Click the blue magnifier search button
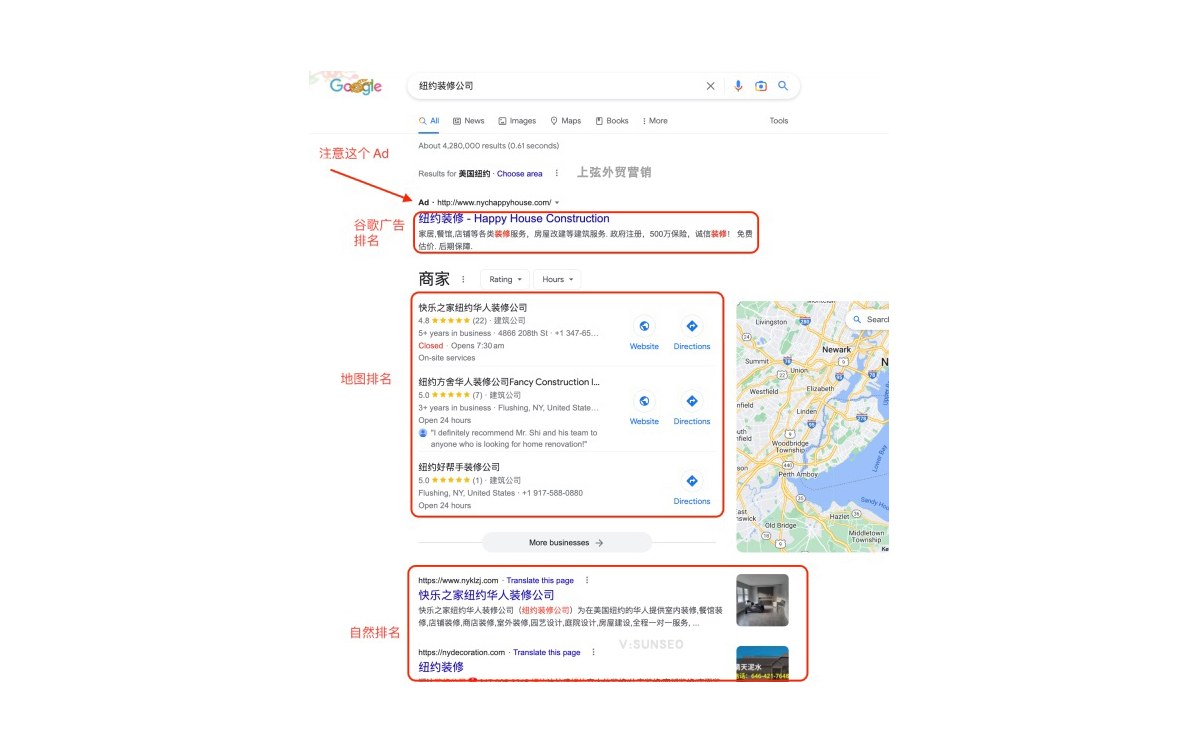 pos(783,86)
